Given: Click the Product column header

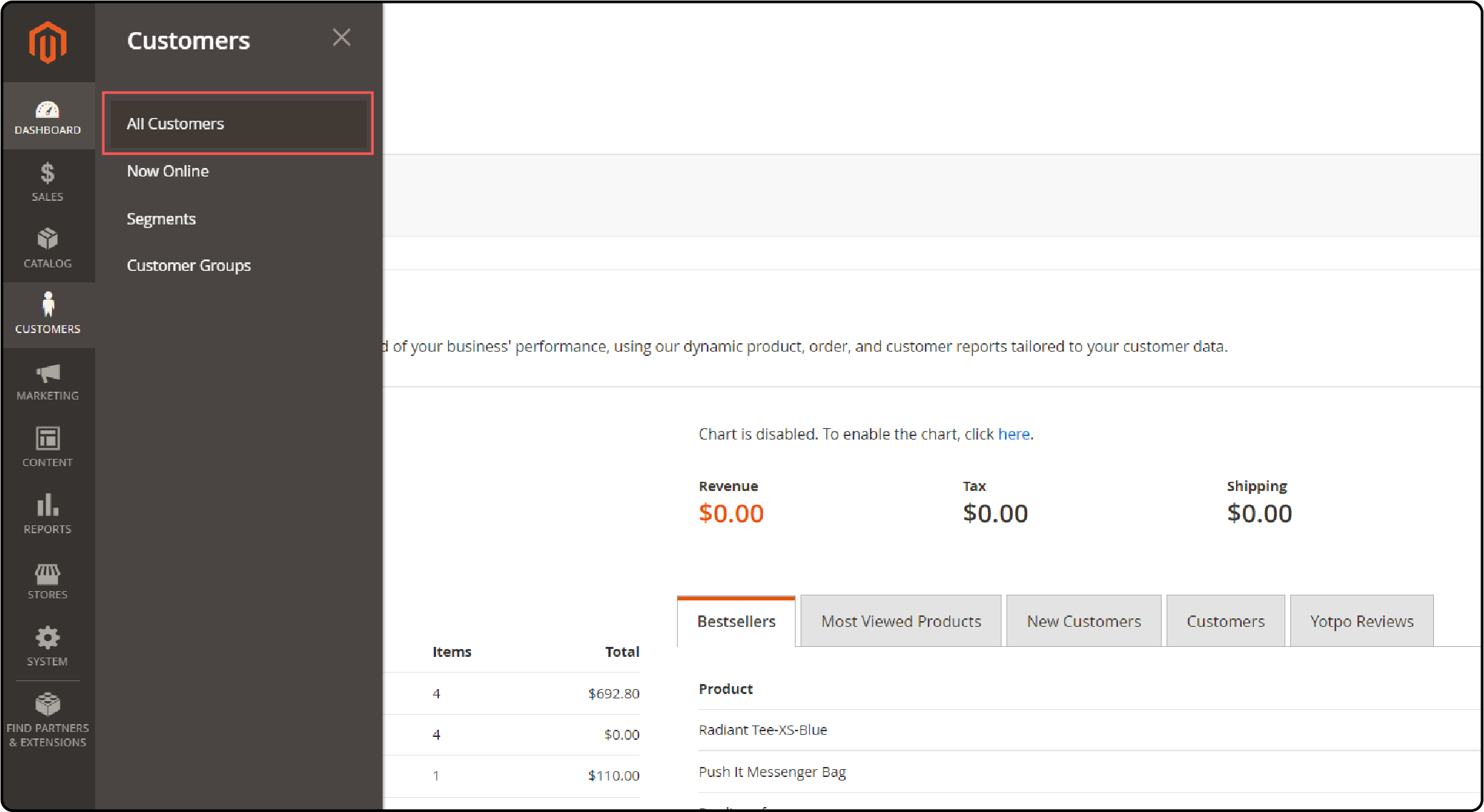Looking at the screenshot, I should [x=726, y=689].
